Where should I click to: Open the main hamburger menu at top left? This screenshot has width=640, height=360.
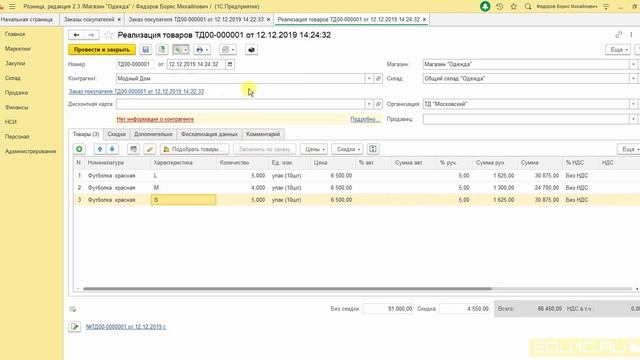tap(12, 7)
